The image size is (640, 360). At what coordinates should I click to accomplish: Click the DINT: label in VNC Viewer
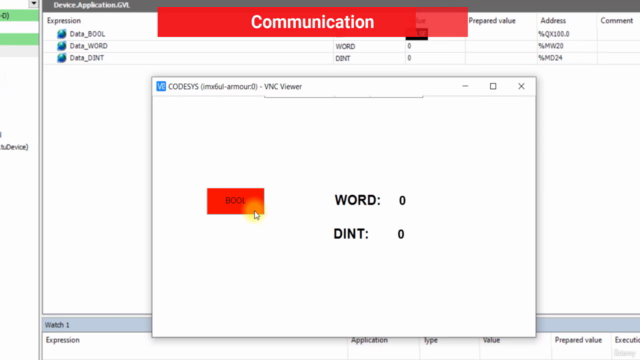pos(351,234)
